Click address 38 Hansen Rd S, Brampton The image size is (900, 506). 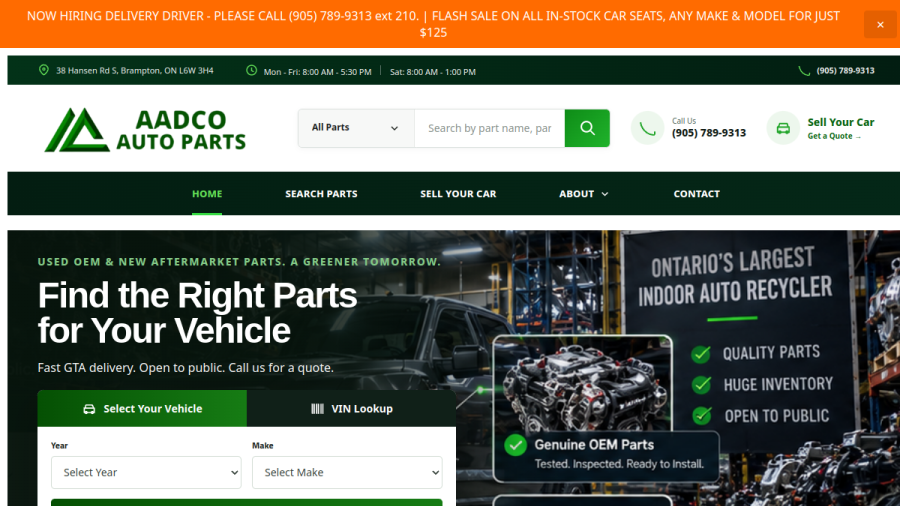(x=134, y=71)
